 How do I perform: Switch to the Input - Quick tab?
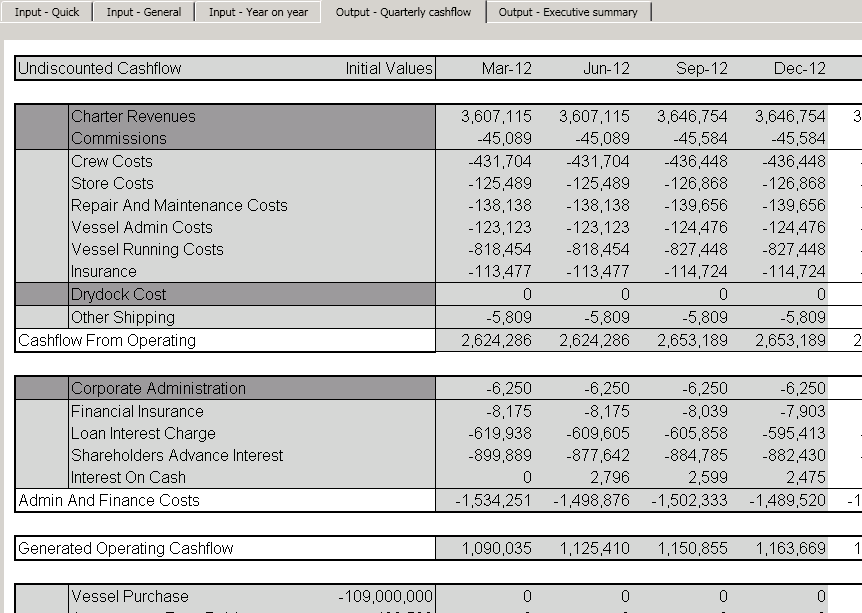tap(46, 12)
